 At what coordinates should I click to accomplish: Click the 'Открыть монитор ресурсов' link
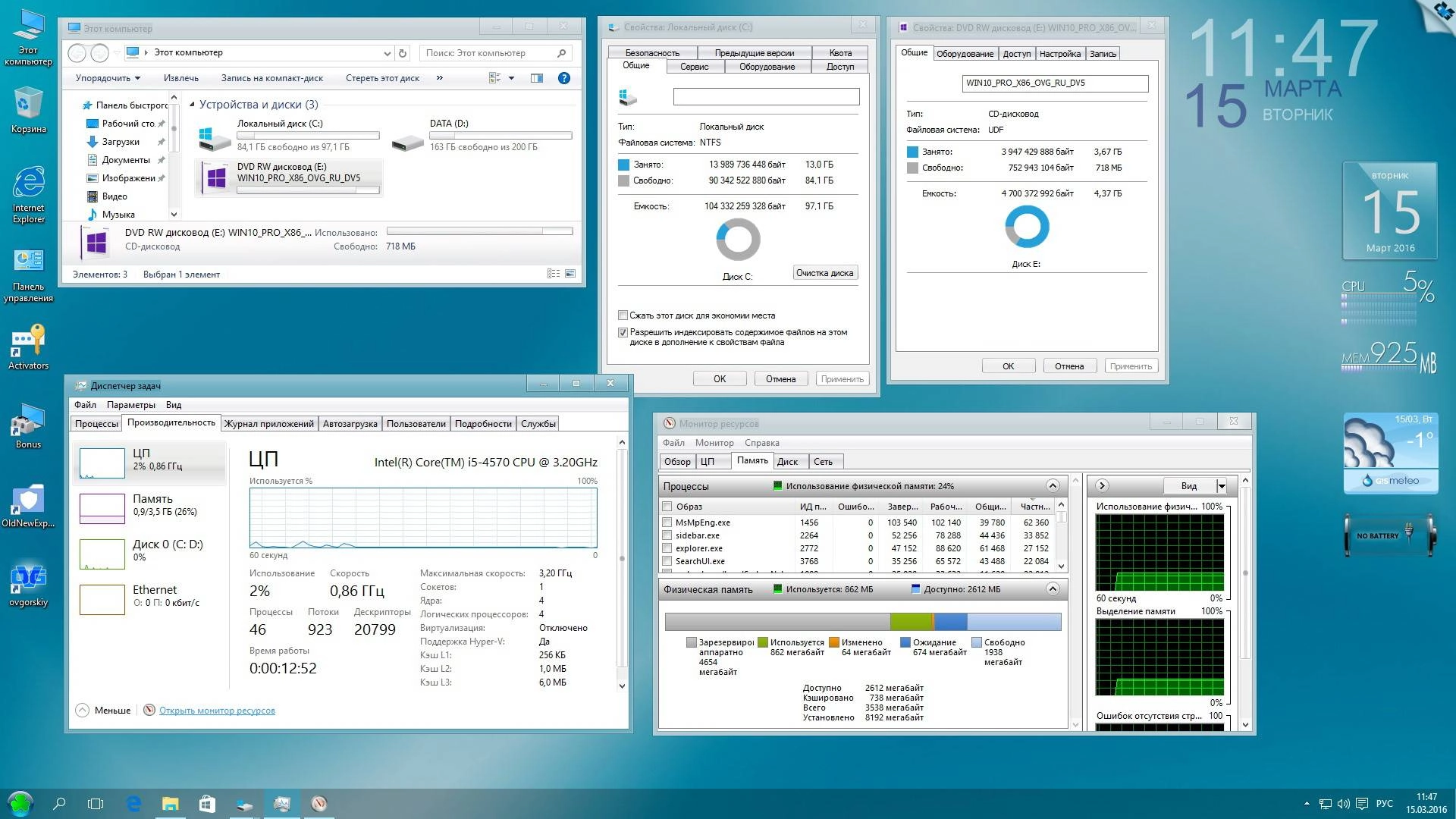[217, 711]
